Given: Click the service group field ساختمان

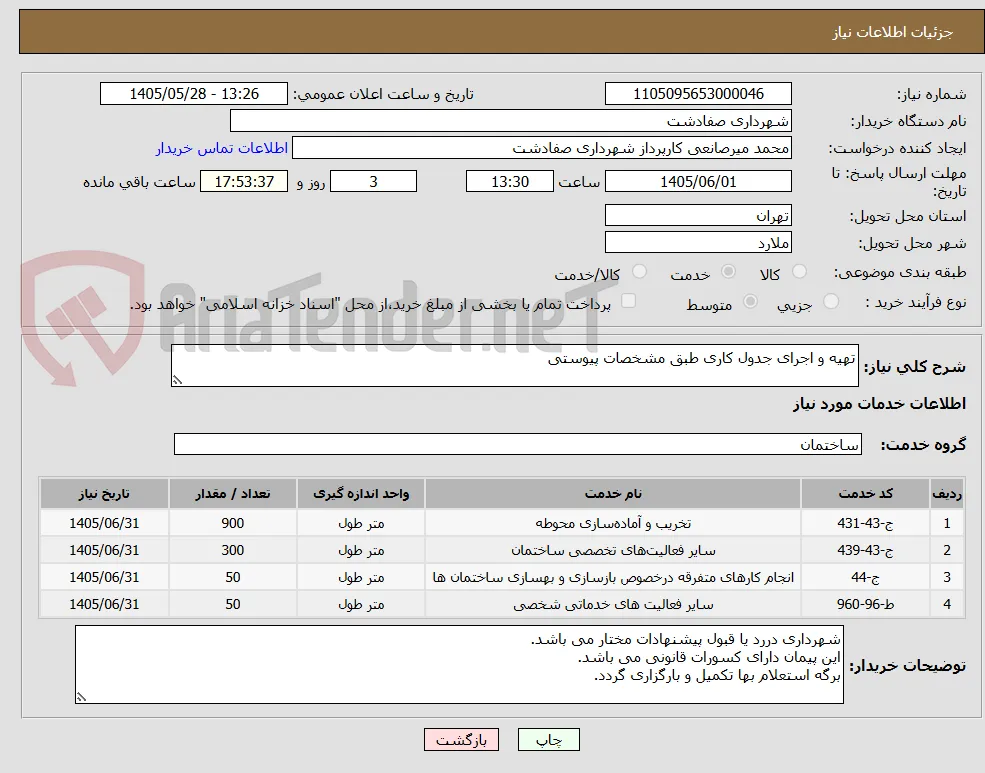Looking at the screenshot, I should click(518, 444).
